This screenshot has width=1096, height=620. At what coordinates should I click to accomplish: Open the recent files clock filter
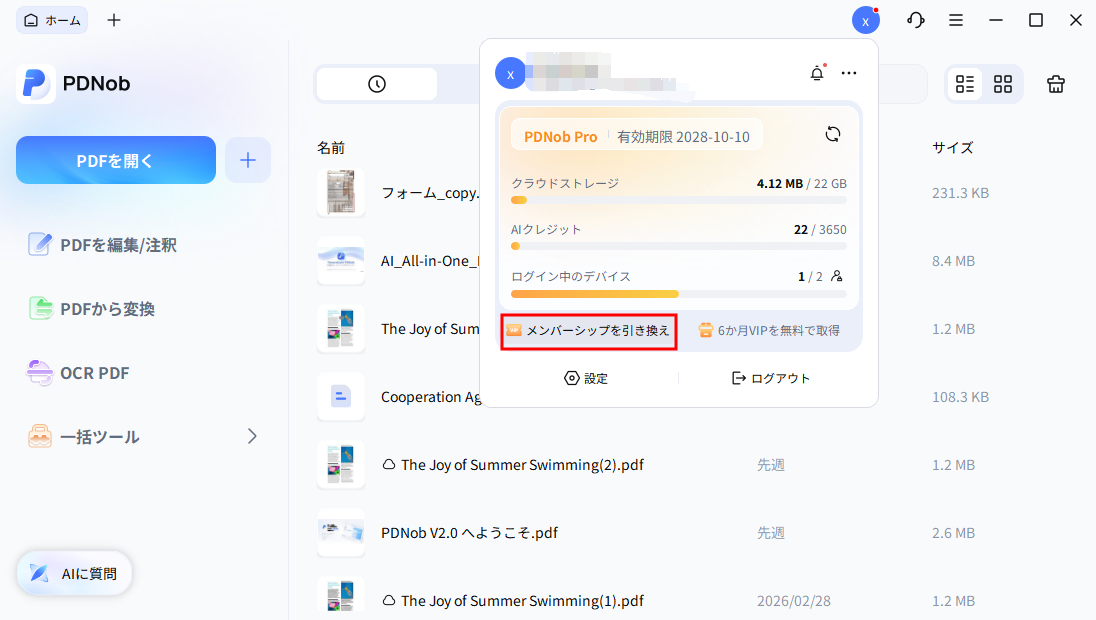point(376,84)
